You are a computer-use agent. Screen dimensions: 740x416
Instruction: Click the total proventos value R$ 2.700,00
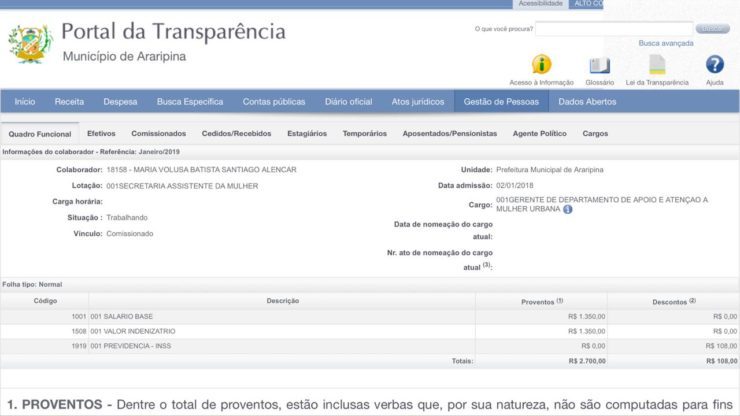(x=587, y=361)
